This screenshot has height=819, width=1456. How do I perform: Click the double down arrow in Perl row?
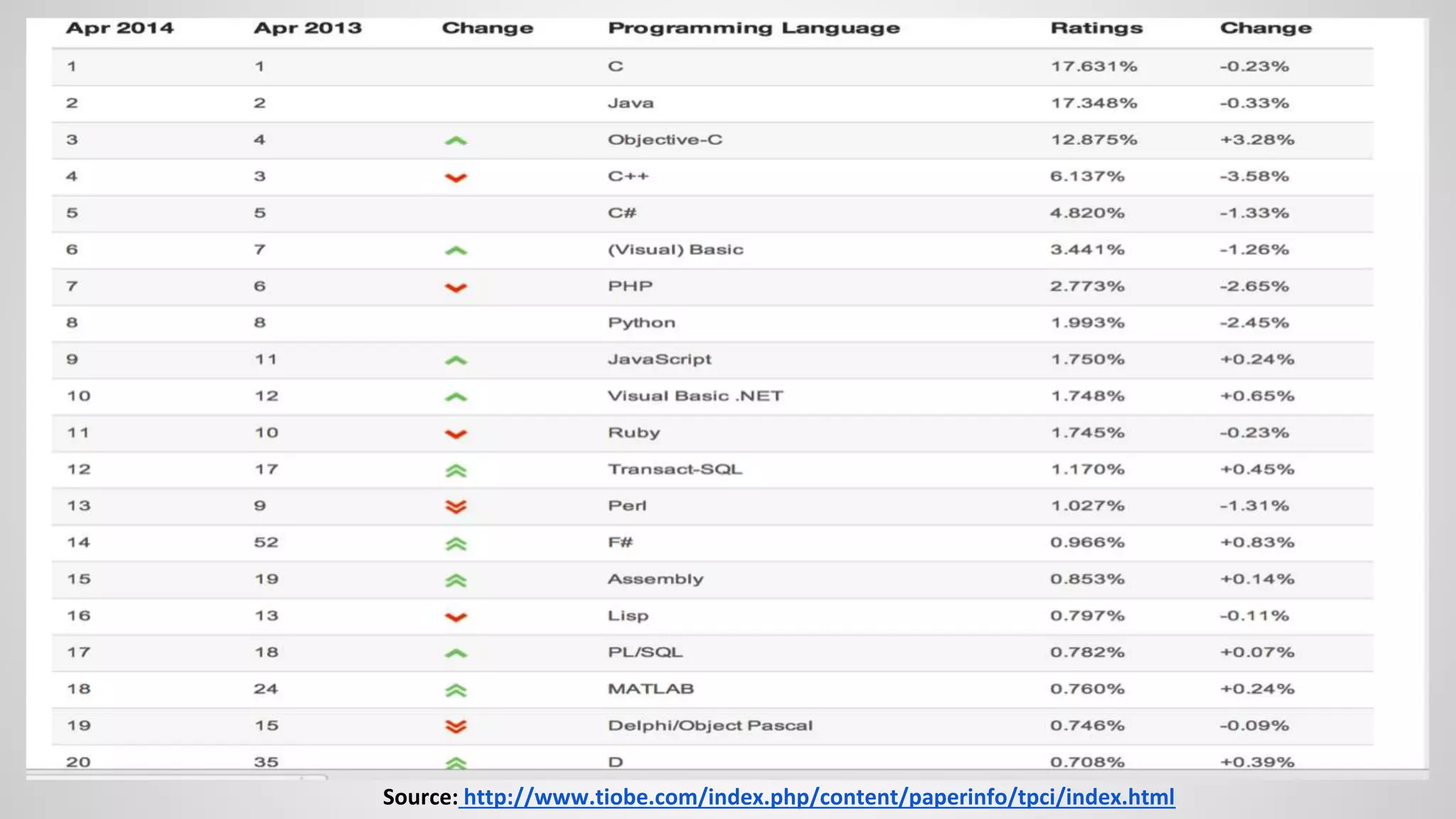pos(456,507)
